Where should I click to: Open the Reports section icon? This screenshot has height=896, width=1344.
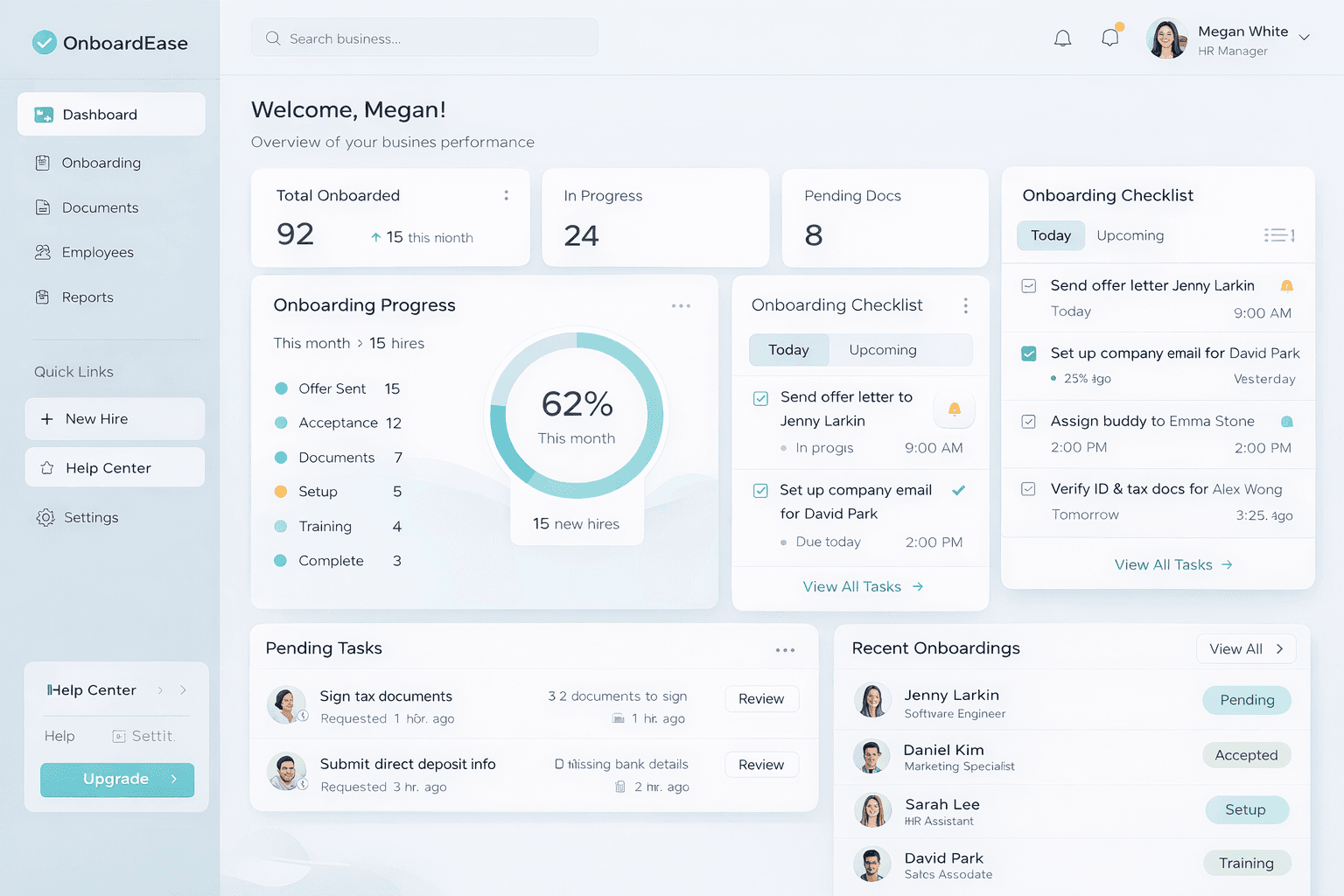click(44, 297)
